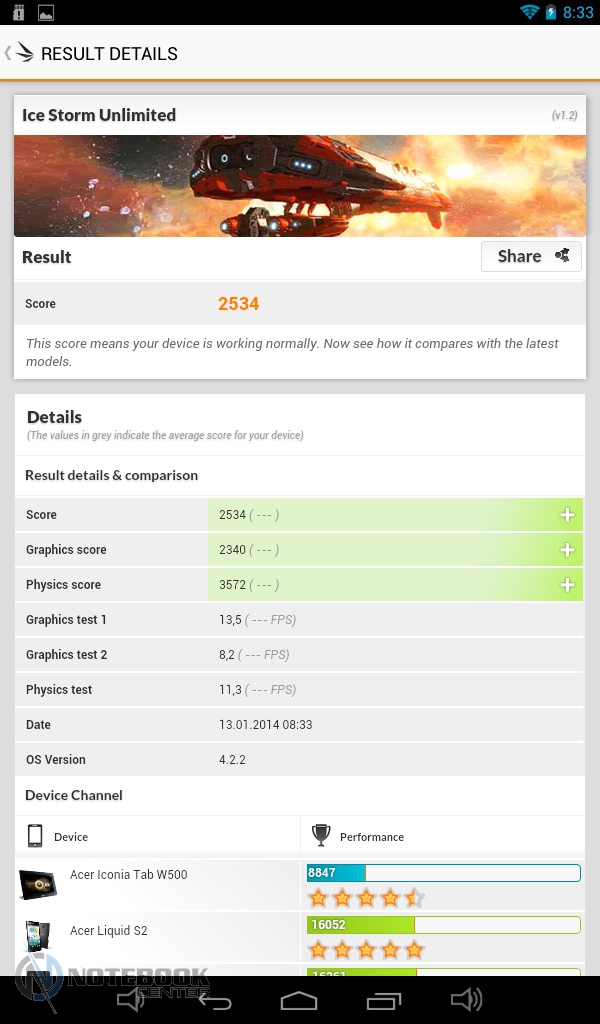Tap the Acer Liquid S2 thumbnail

point(37,938)
